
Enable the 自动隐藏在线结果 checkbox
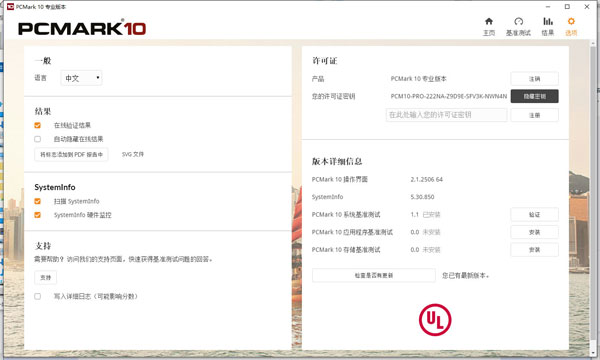click(38, 139)
